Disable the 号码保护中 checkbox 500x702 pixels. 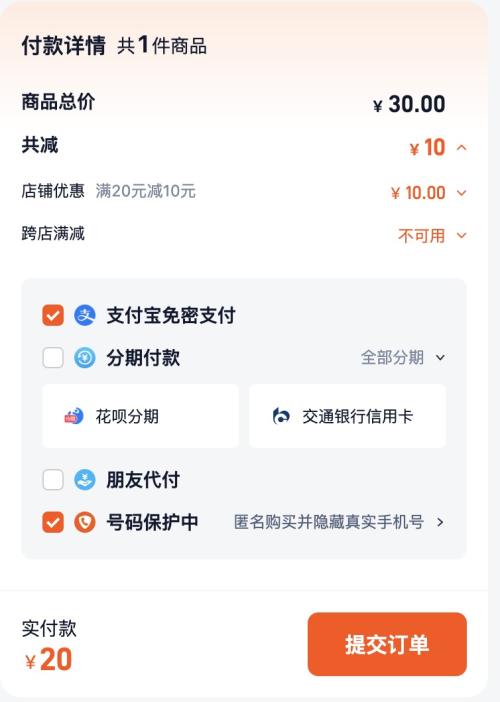53,522
